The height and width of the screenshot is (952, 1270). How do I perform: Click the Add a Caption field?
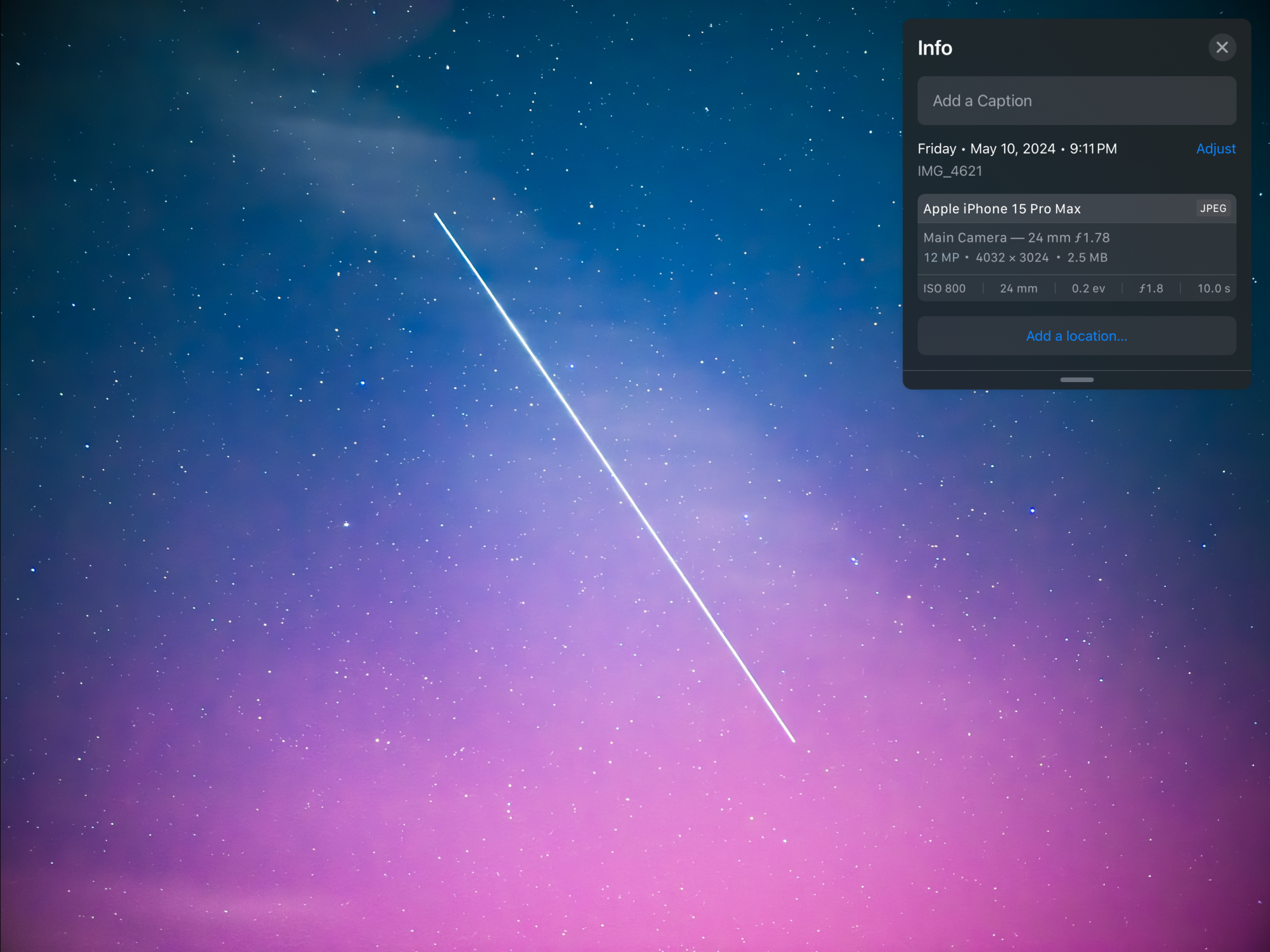tap(1076, 101)
